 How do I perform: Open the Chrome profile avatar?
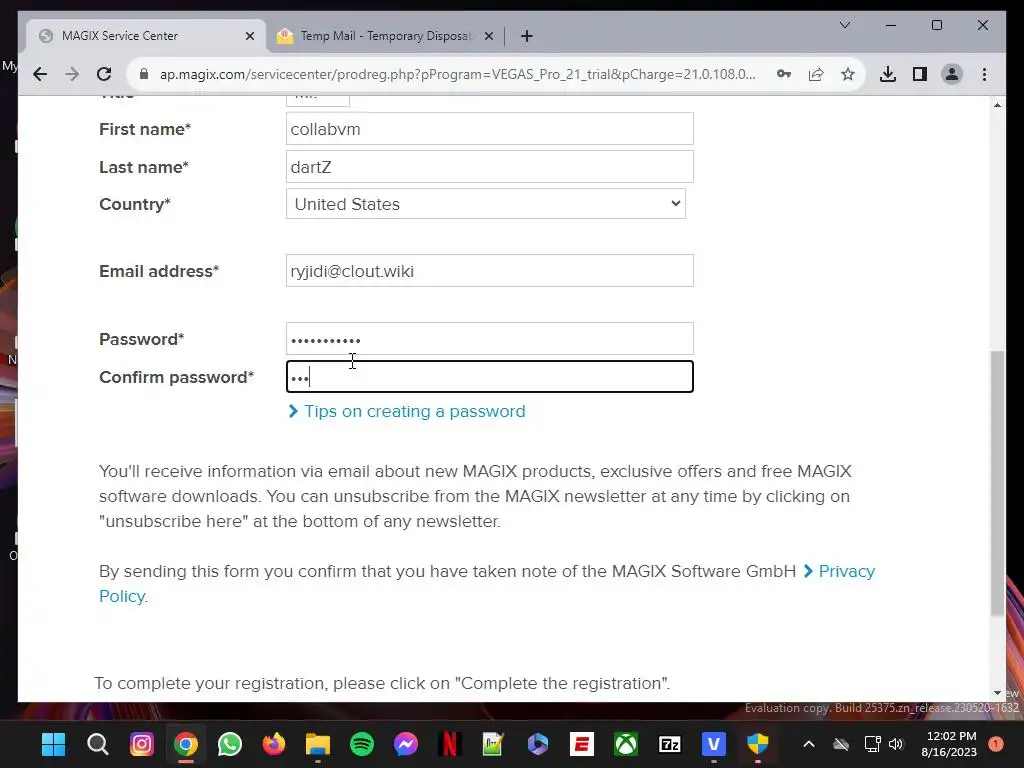point(952,74)
